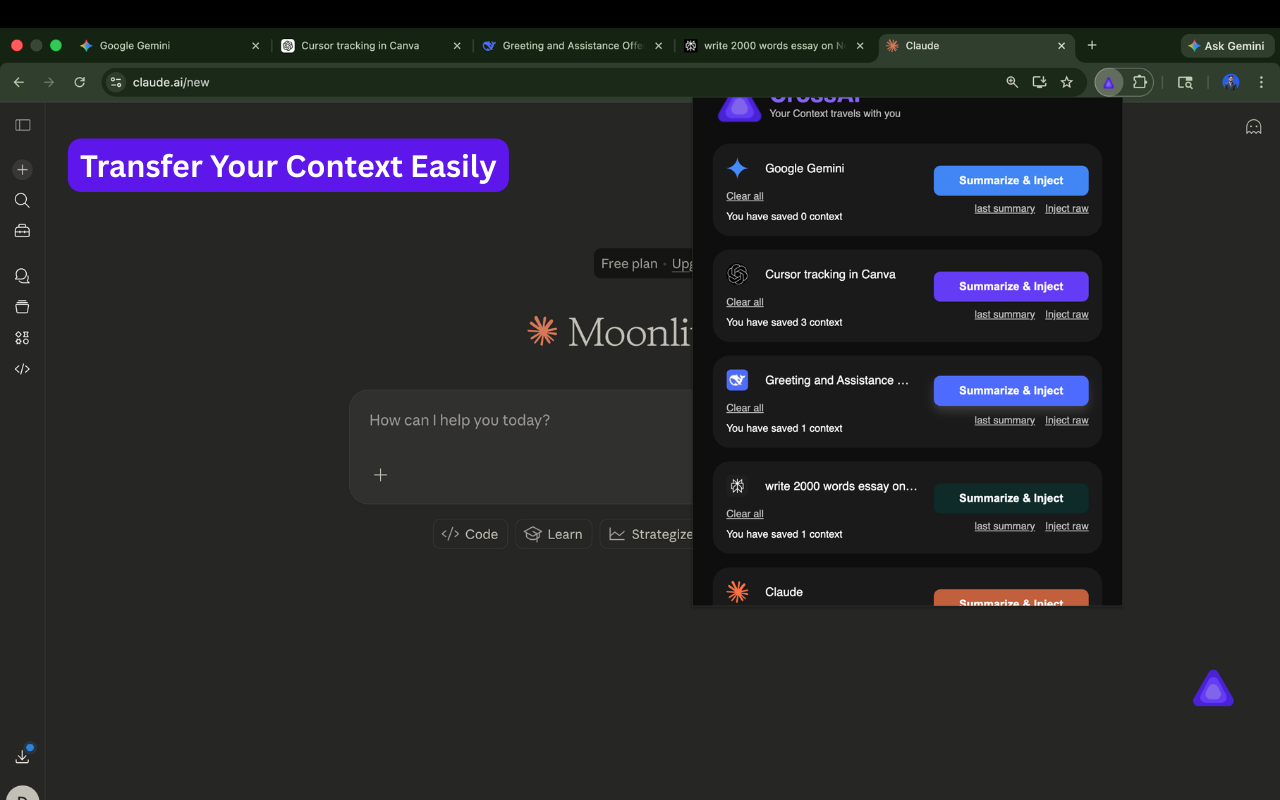Click the Strategize suggestion chip
1280x800 pixels.
pyautogui.click(x=647, y=534)
